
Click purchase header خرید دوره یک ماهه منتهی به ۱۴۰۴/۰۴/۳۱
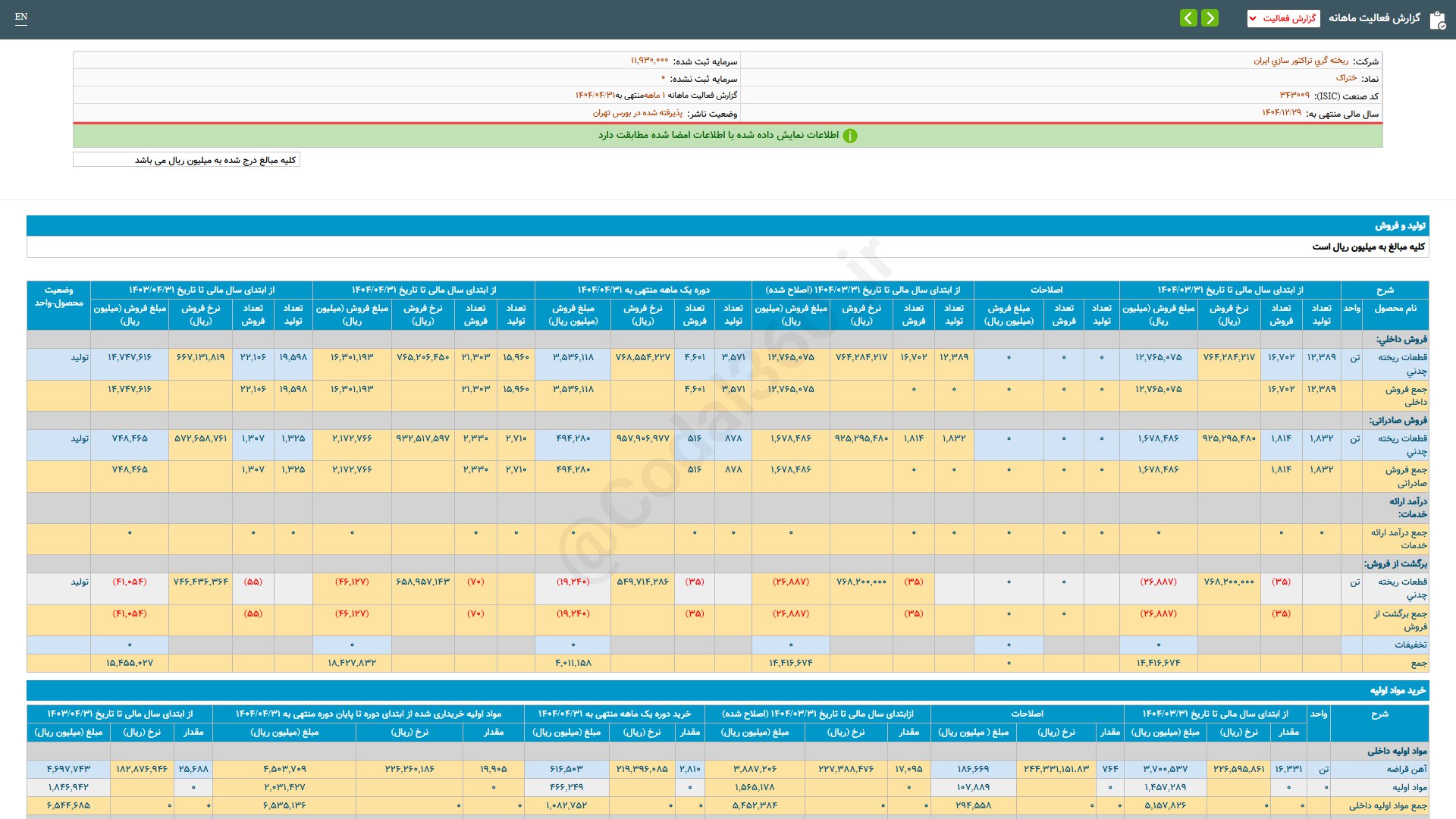coord(614,714)
